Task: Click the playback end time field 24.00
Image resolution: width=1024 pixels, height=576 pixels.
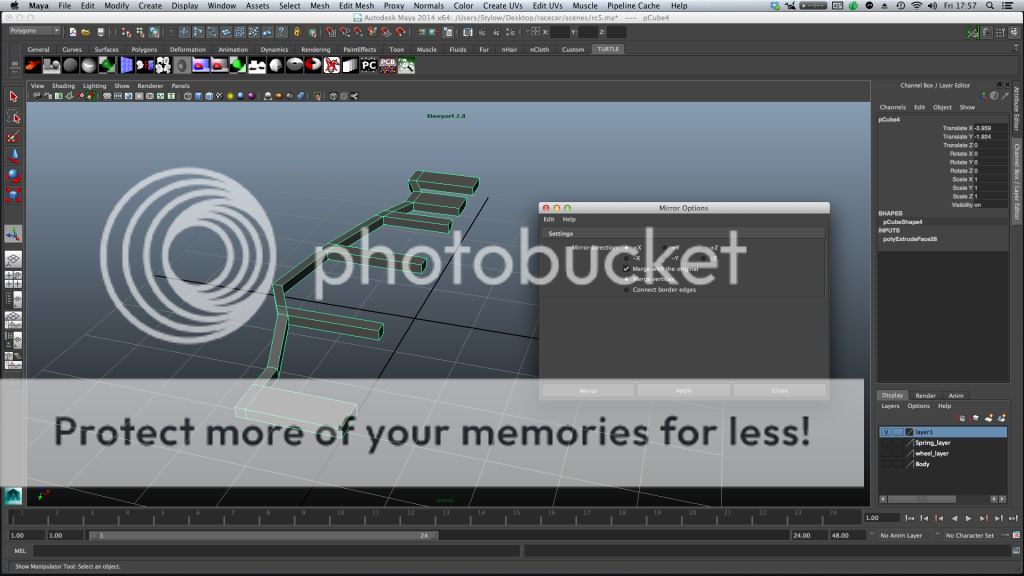Action: point(801,535)
